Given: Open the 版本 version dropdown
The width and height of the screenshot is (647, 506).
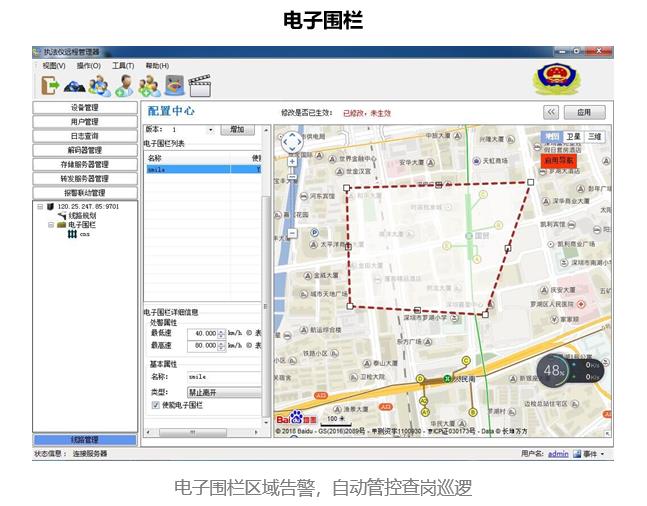Looking at the screenshot, I should (210, 130).
